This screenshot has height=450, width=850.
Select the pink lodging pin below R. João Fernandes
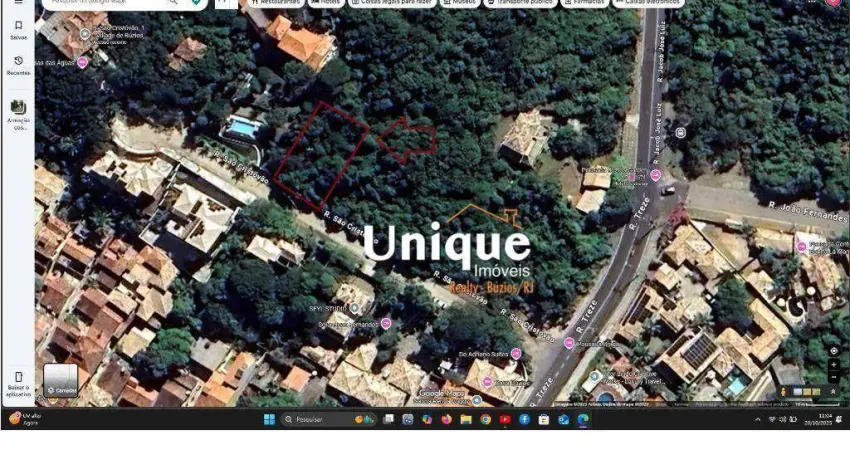point(801,247)
